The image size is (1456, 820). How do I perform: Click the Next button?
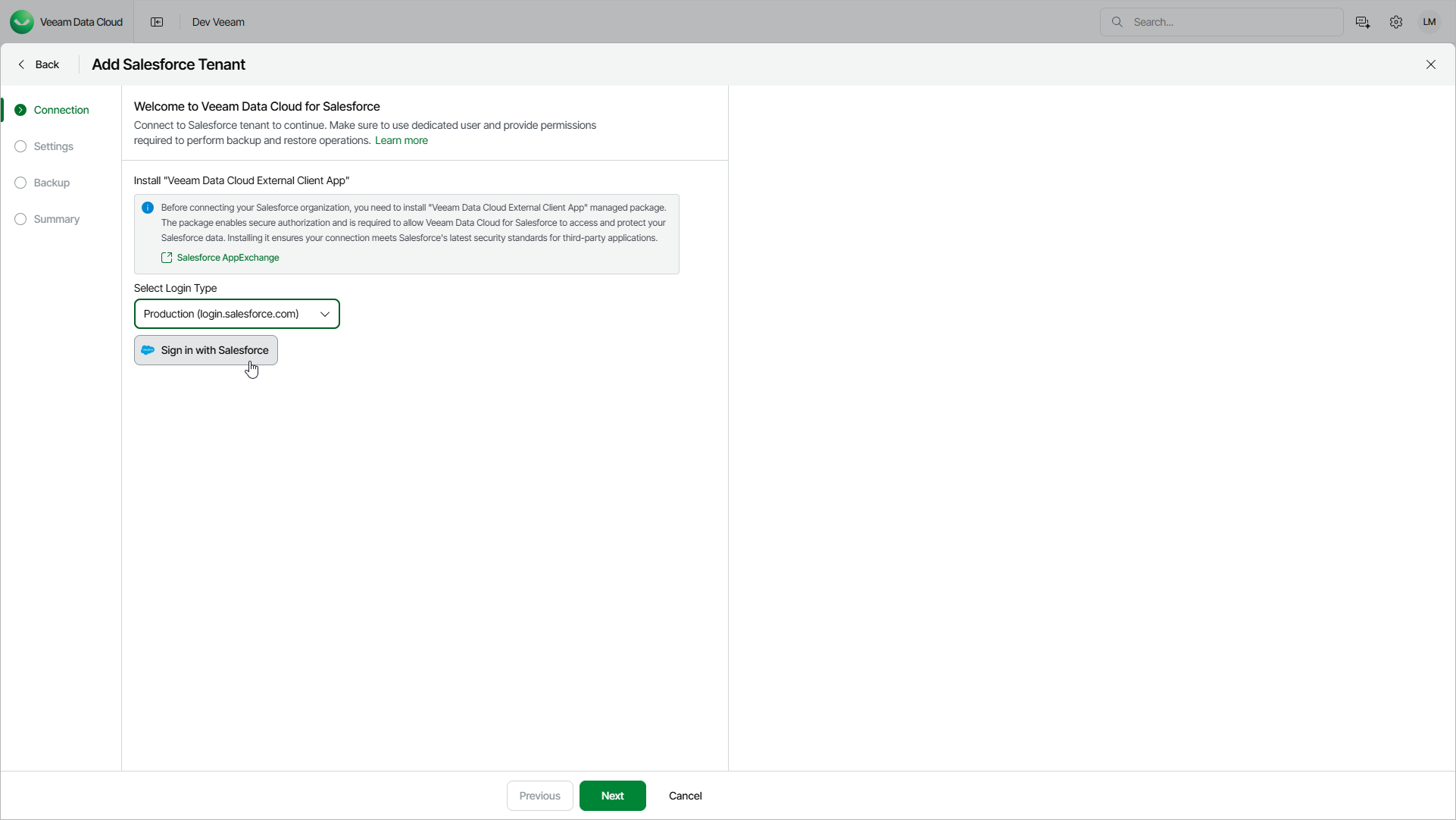click(612, 796)
